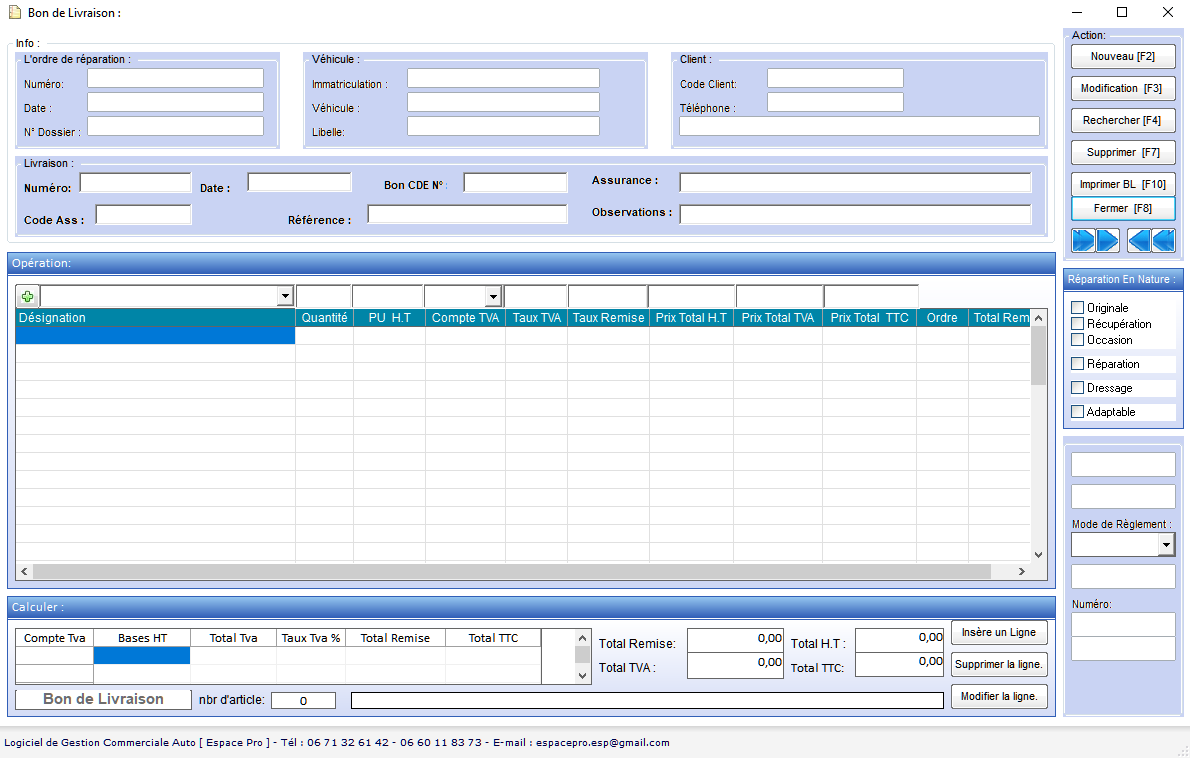
Task: Click the operation table's scroll-down arrow
Action: (1038, 555)
